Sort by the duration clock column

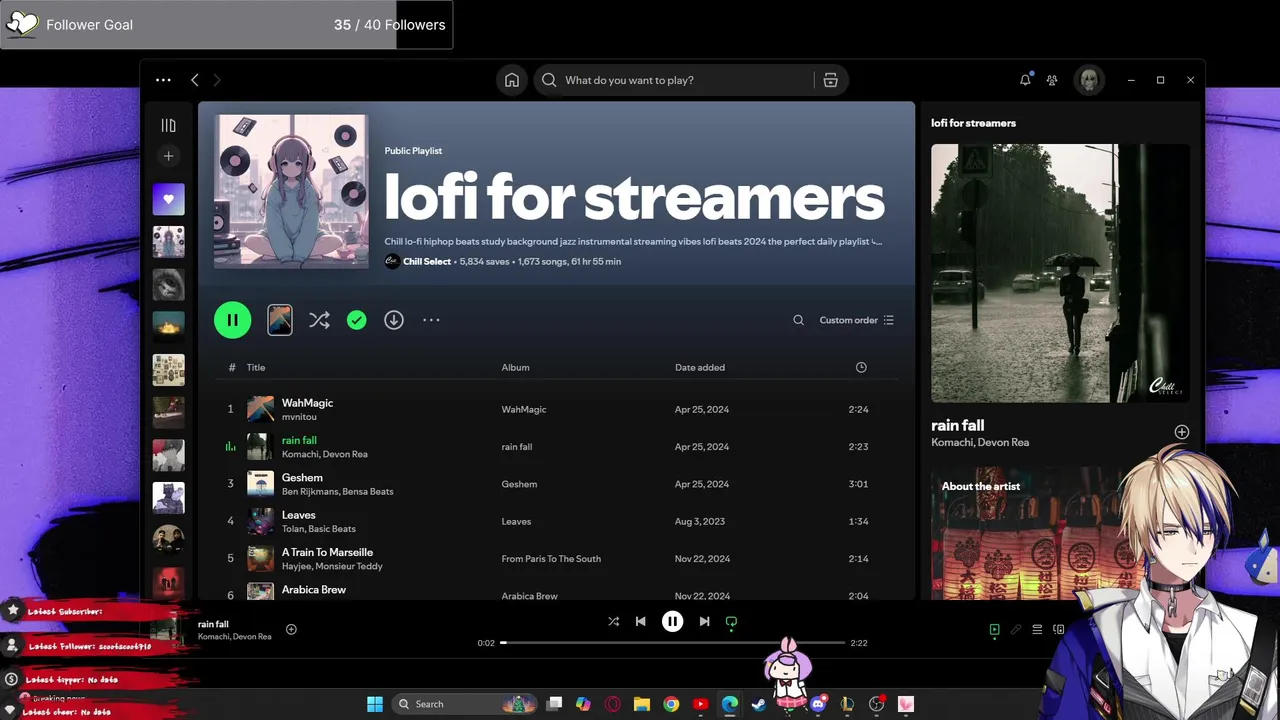coord(861,367)
